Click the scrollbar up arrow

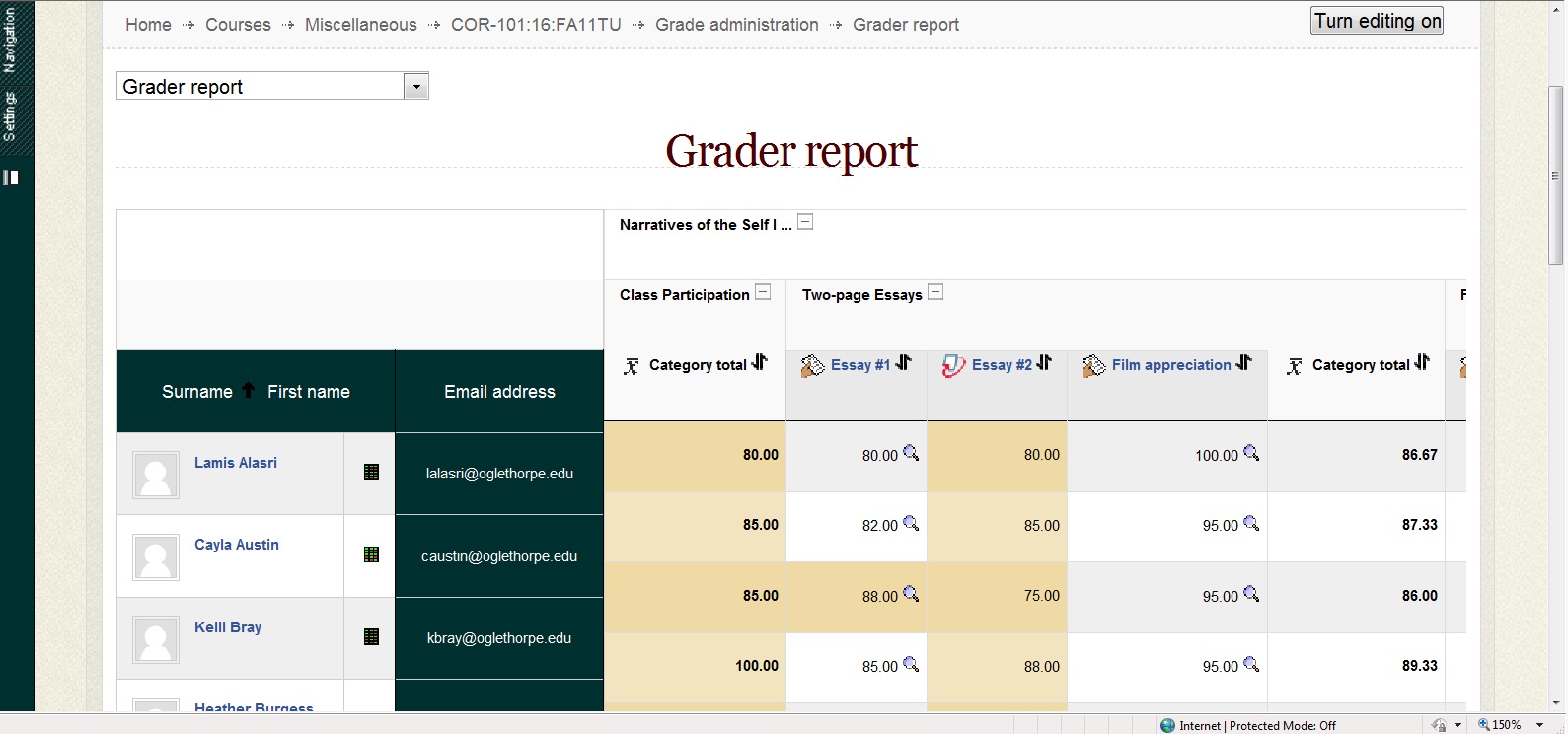(x=1556, y=8)
